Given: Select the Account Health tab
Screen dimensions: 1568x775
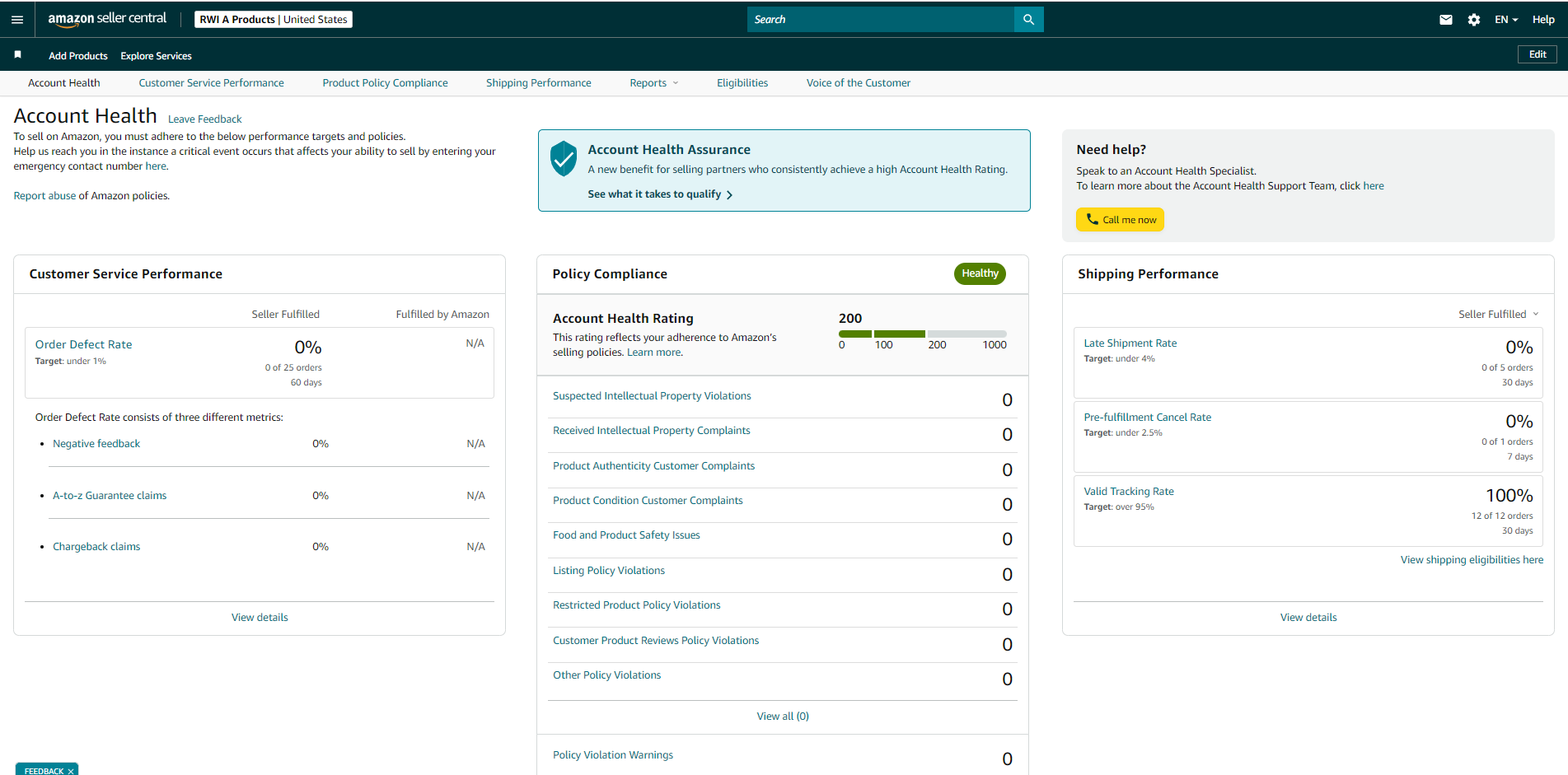Looking at the screenshot, I should point(64,83).
